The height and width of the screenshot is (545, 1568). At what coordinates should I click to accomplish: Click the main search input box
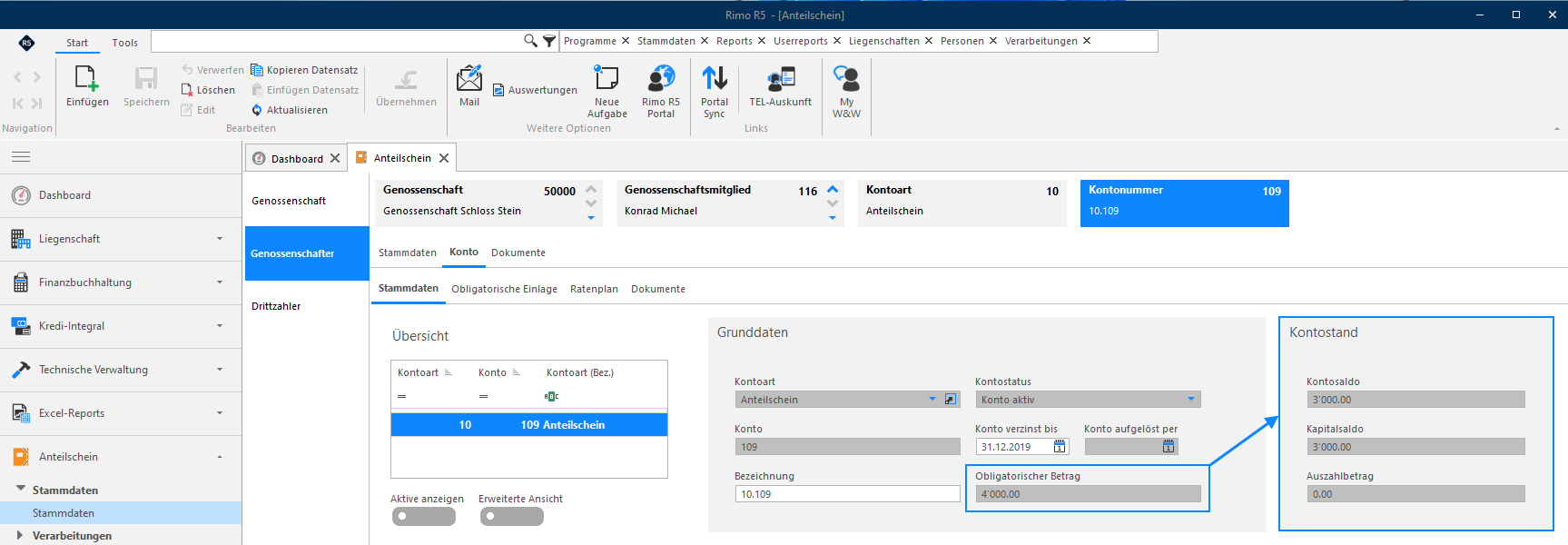click(x=336, y=41)
